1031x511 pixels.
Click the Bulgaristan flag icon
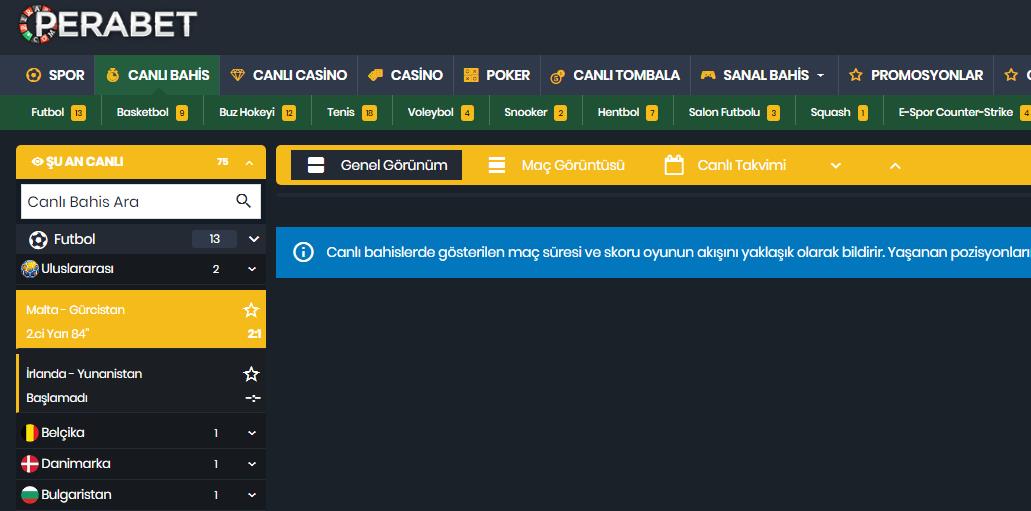(30, 495)
